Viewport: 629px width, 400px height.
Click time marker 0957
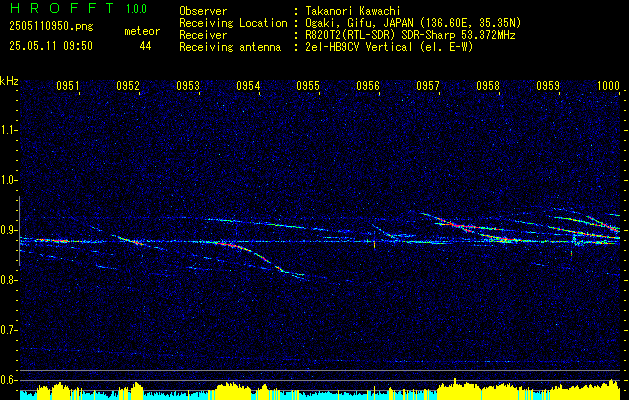click(x=428, y=85)
